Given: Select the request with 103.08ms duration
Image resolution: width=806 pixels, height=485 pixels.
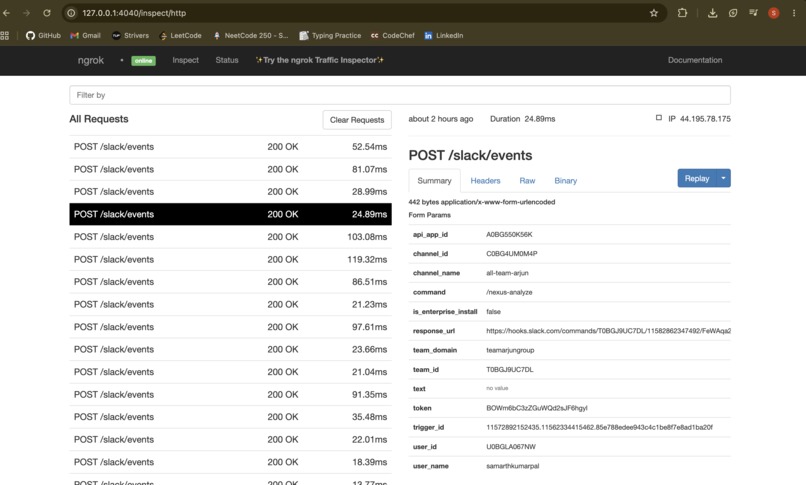Looking at the screenshot, I should [230, 237].
